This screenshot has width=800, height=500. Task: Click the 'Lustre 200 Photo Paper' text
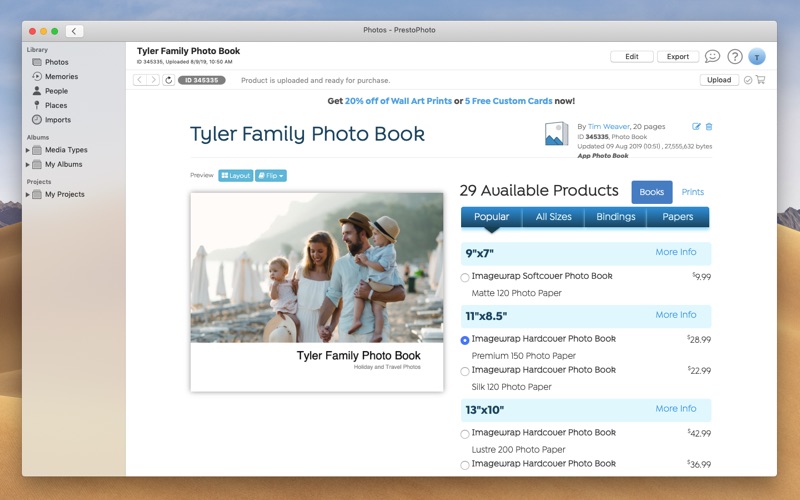point(518,450)
